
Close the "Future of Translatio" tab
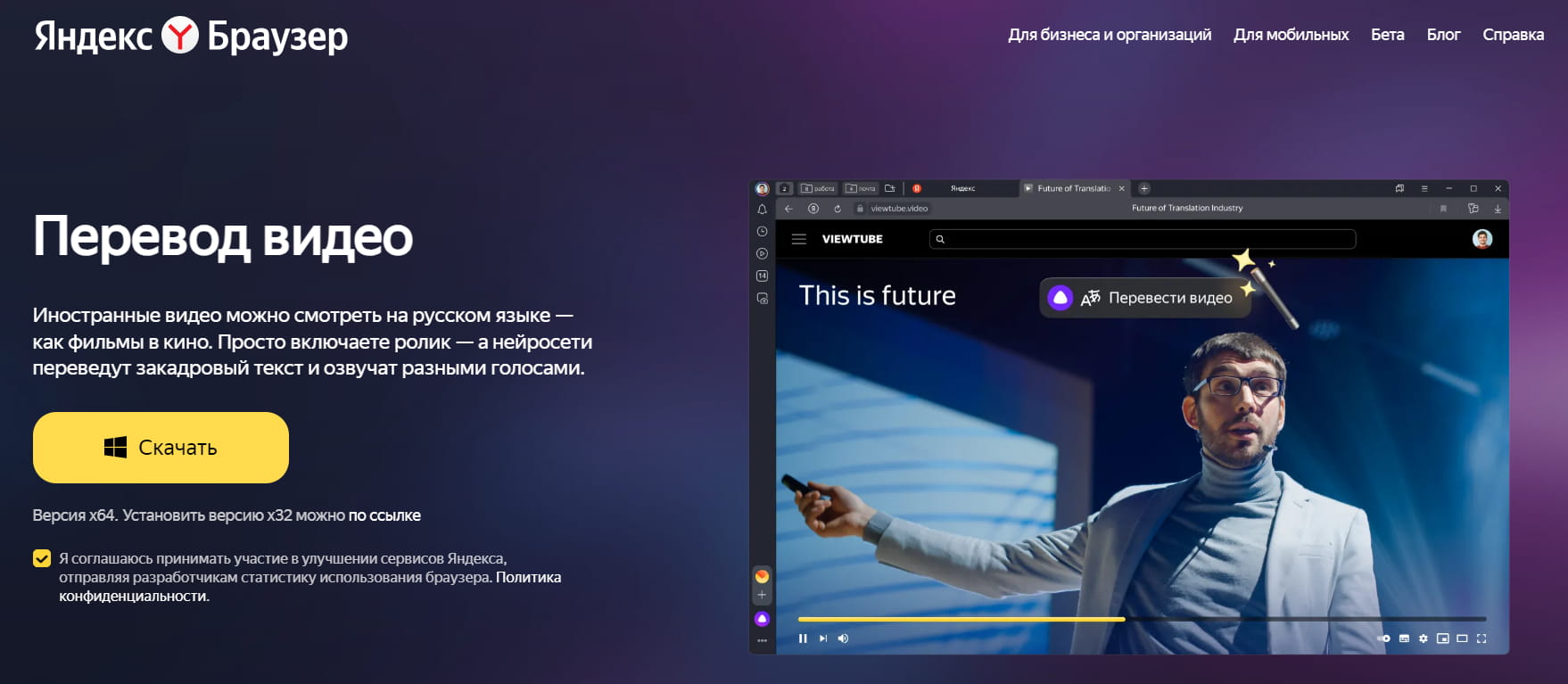pos(1122,188)
